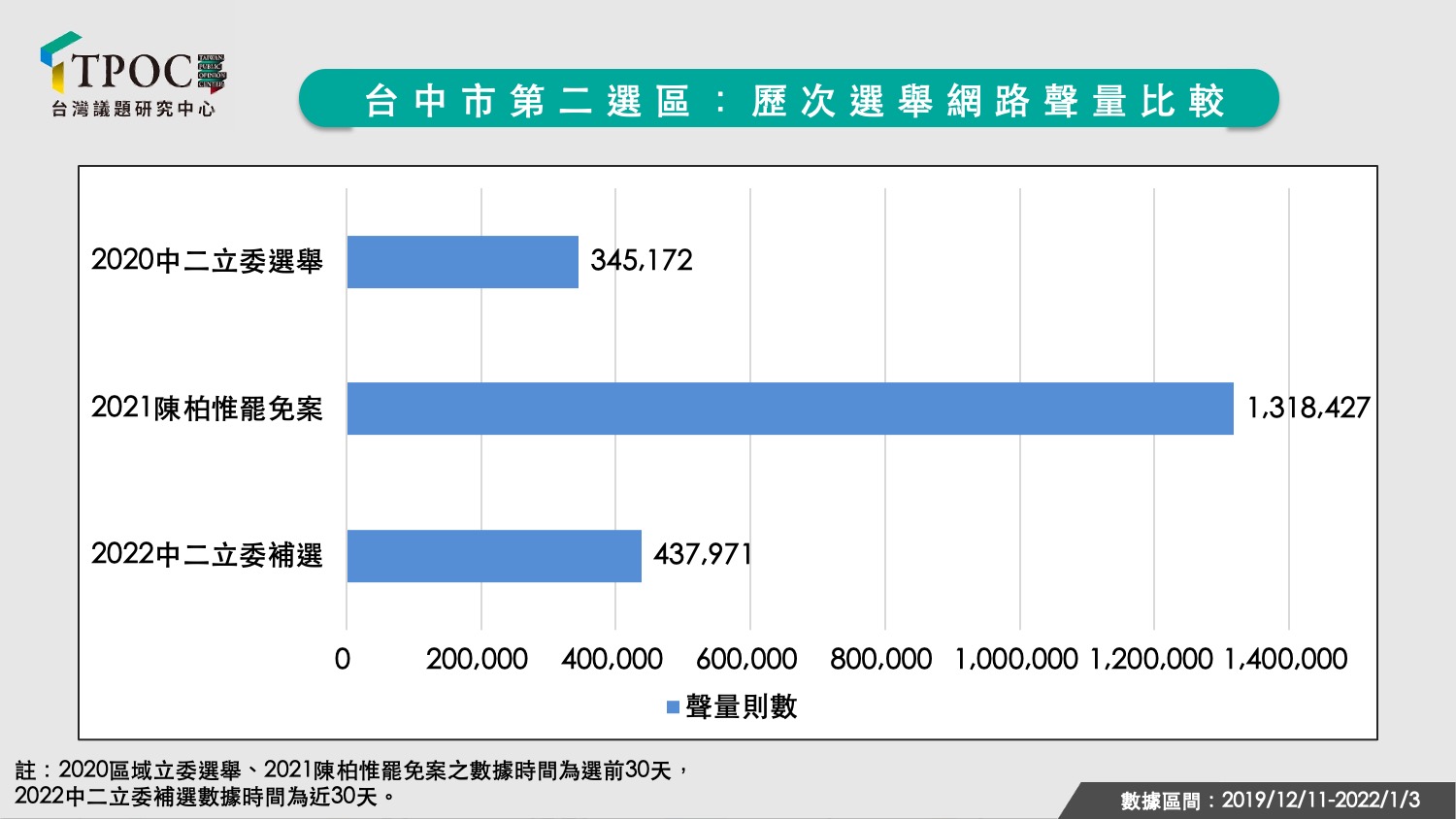The width and height of the screenshot is (1456, 819).
Task: Click the 600,000 axis tick label
Action: [746, 660]
